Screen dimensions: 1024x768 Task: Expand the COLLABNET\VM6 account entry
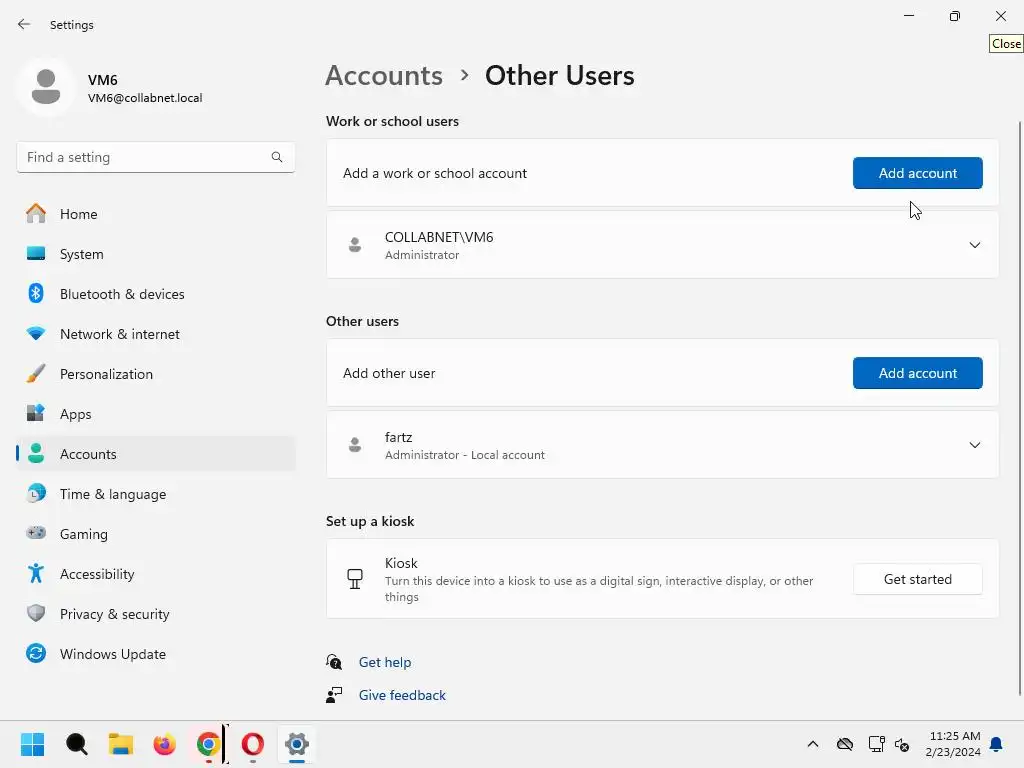(974, 245)
